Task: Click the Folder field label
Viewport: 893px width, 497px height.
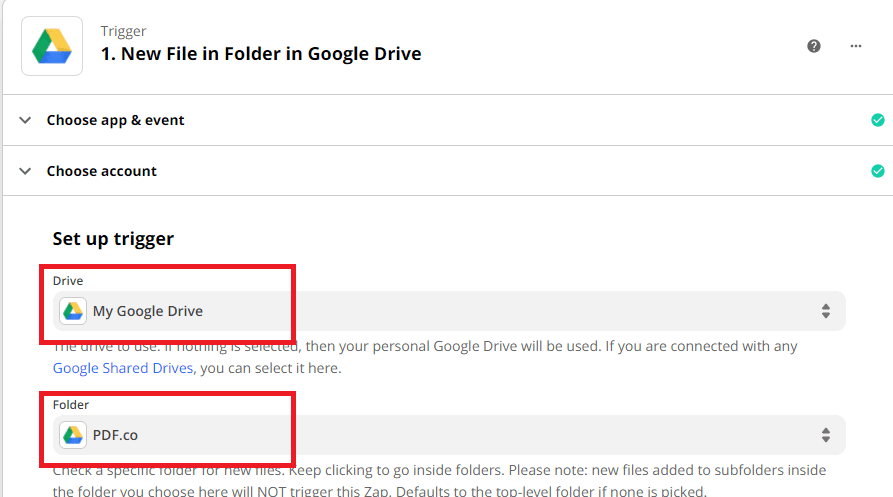Action: coord(71,405)
